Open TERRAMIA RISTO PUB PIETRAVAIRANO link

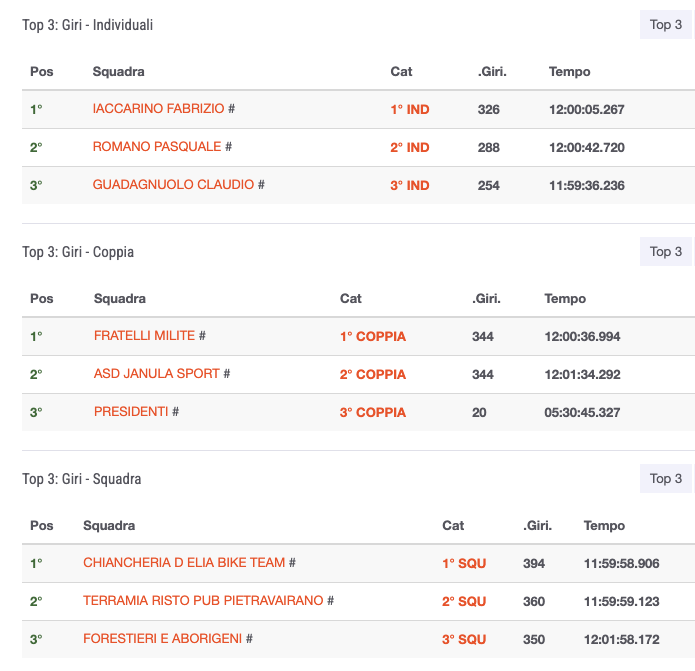point(203,601)
